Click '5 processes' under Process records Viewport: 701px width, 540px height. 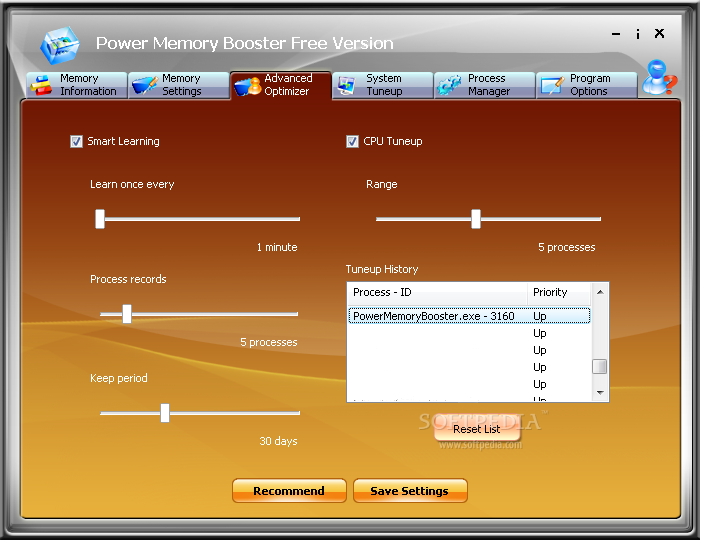[269, 342]
